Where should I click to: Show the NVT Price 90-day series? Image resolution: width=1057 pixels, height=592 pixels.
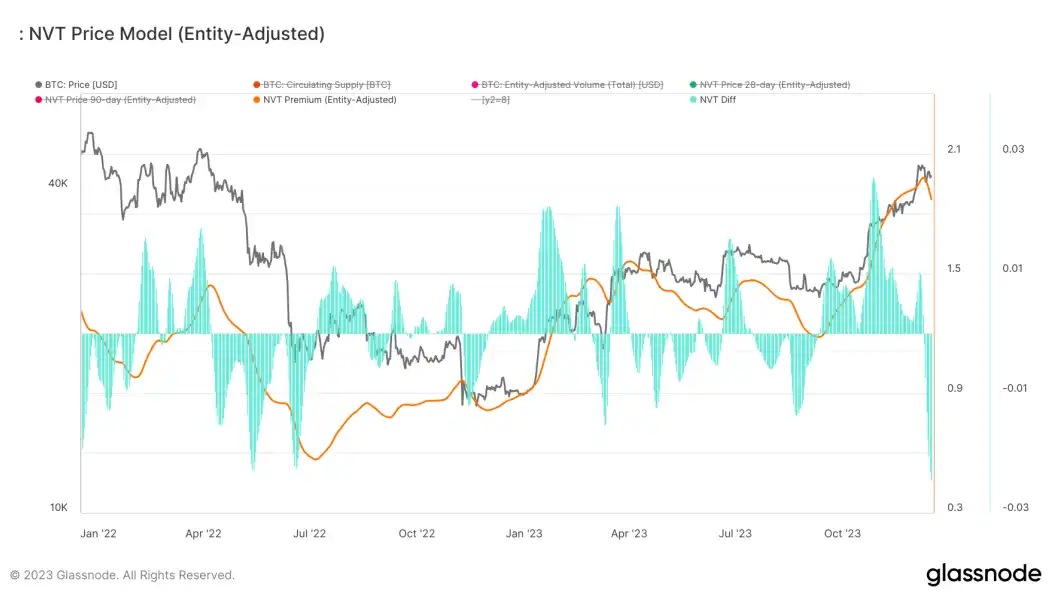120,100
